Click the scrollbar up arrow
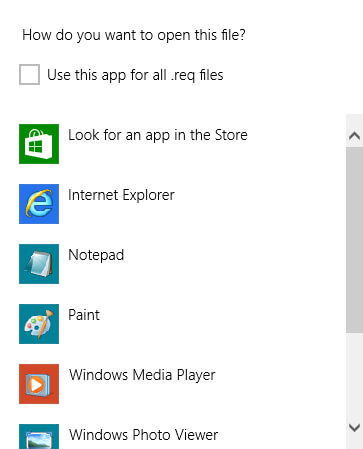 [354, 136]
